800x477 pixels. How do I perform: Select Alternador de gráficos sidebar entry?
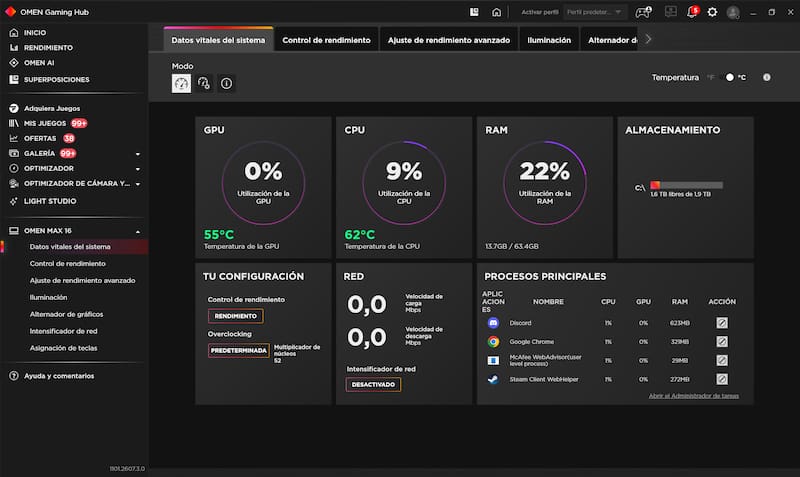(x=66, y=314)
